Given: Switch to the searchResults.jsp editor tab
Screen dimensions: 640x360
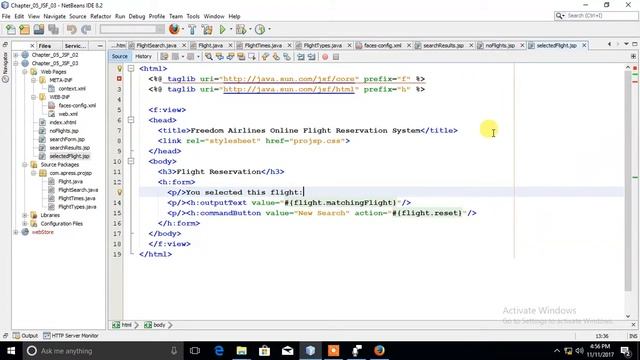Looking at the screenshot, I should pyautogui.click(x=443, y=45).
